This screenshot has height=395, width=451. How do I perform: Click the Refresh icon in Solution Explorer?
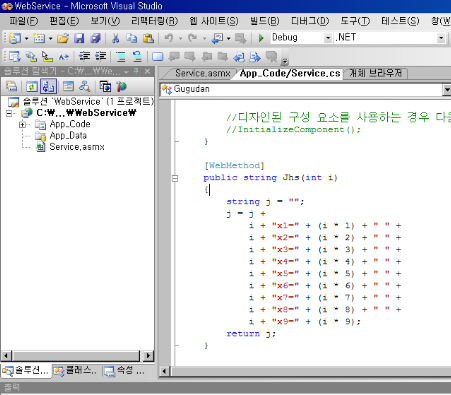click(x=32, y=87)
